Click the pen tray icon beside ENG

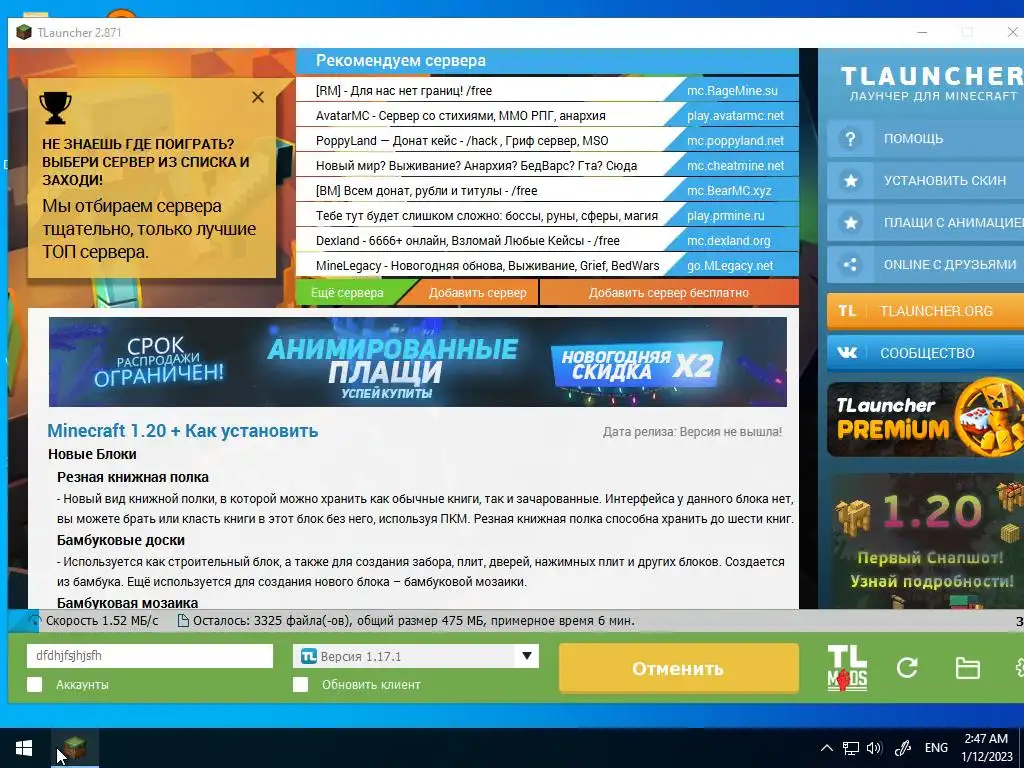903,748
